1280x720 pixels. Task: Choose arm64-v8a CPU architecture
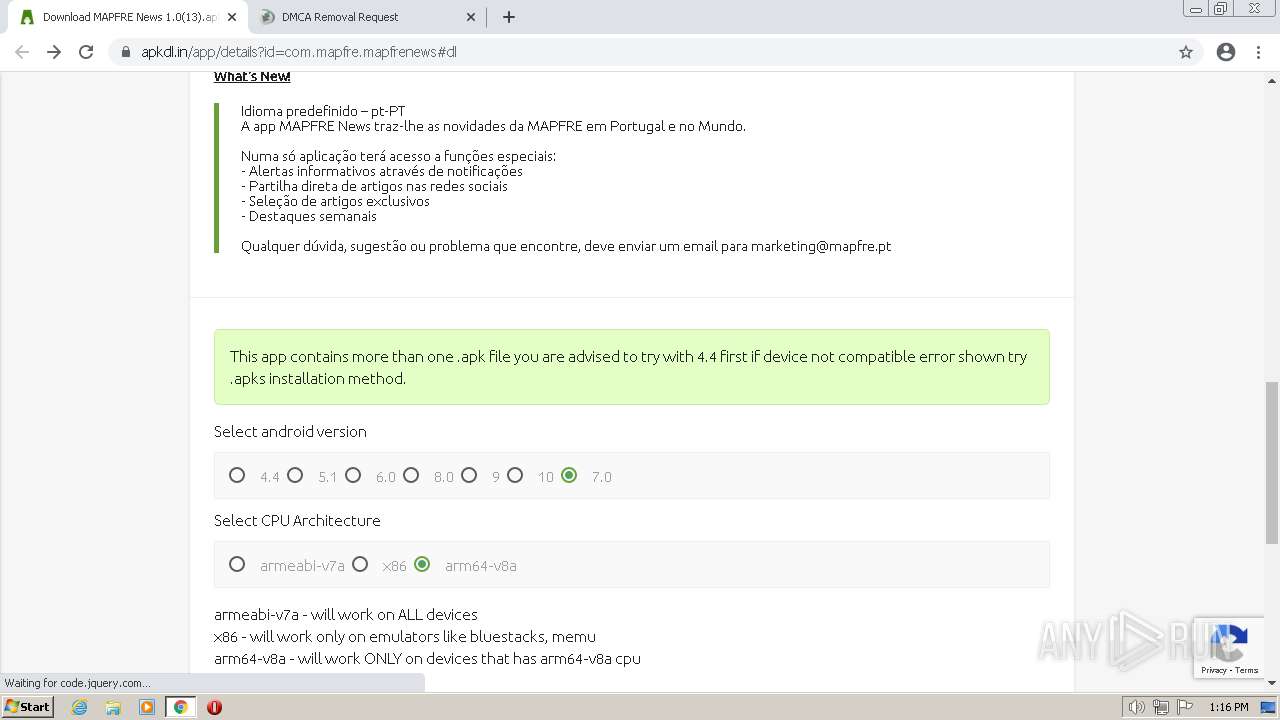click(422, 564)
